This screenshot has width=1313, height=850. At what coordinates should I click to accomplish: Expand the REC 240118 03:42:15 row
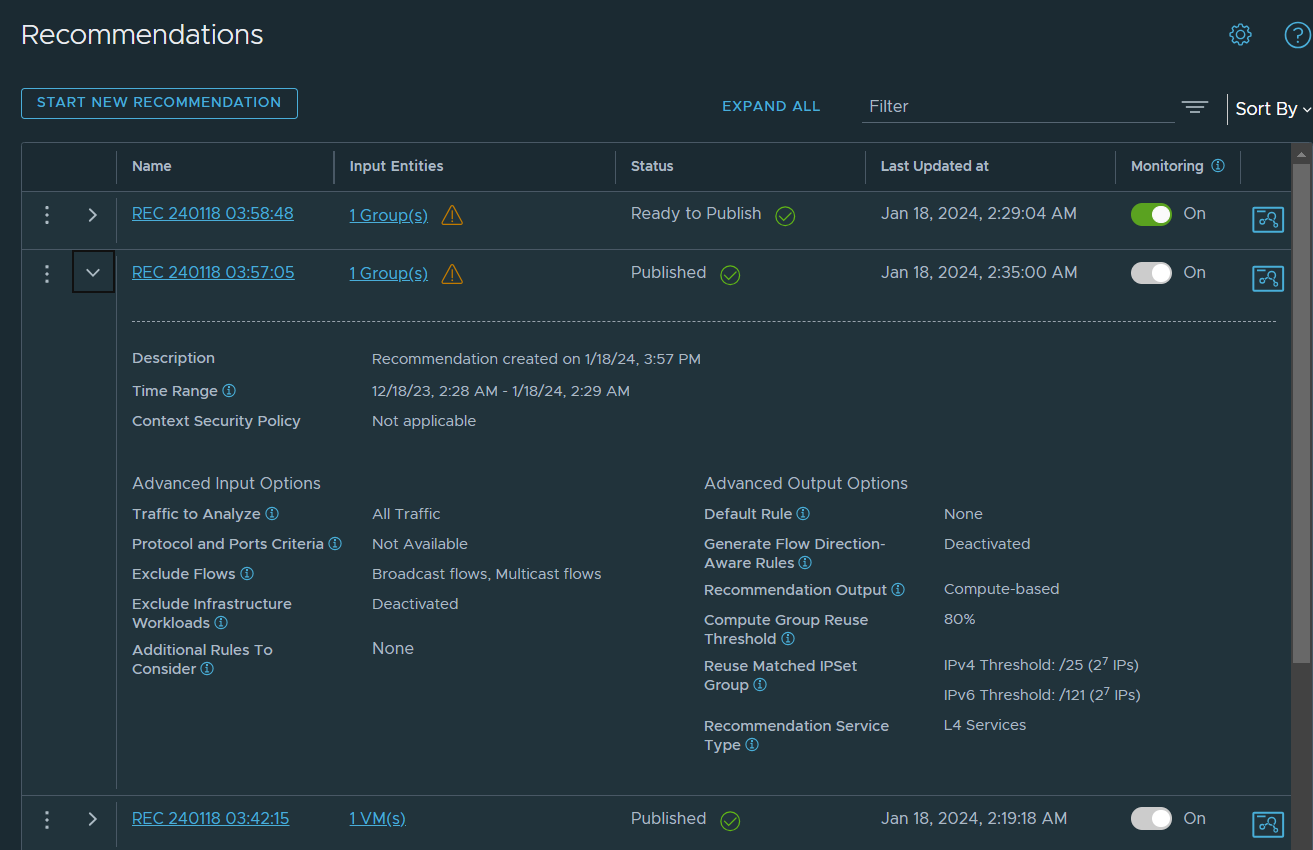coord(93,819)
